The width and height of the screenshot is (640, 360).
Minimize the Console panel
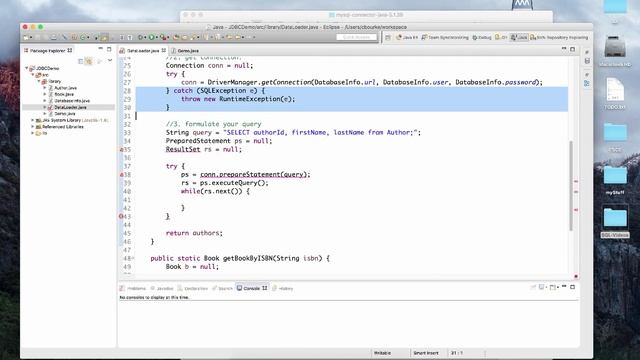click(x=564, y=287)
